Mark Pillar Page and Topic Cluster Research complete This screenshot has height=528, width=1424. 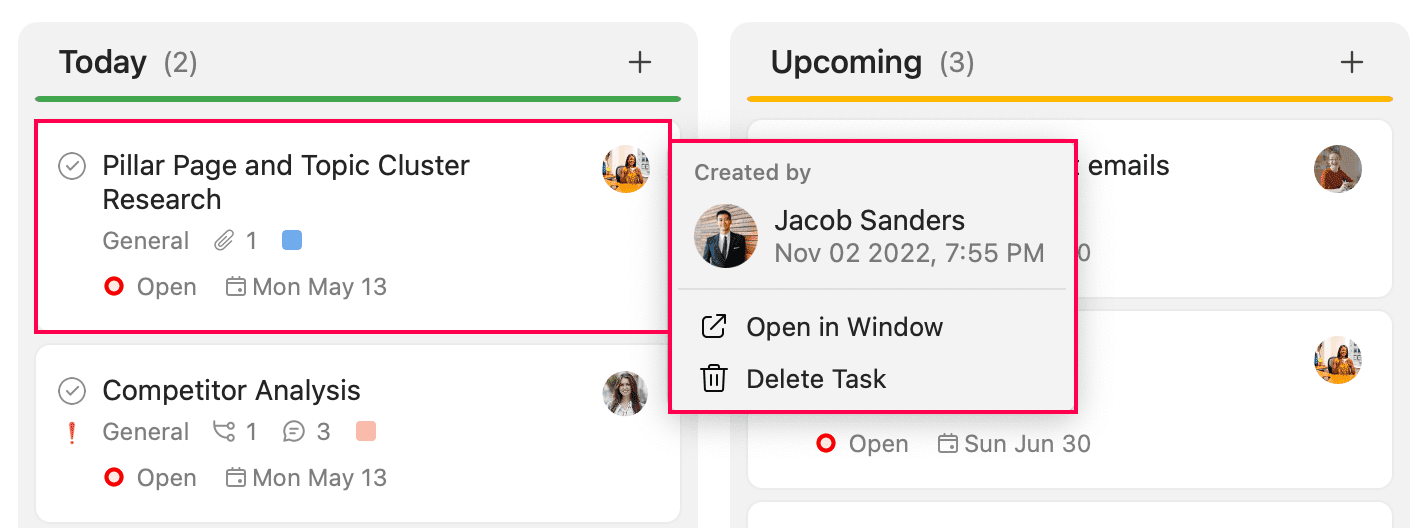tap(72, 166)
